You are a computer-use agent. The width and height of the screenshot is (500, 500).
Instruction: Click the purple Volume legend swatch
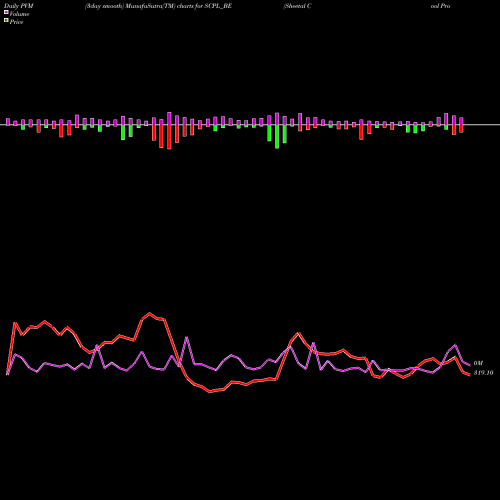[x=6, y=13]
